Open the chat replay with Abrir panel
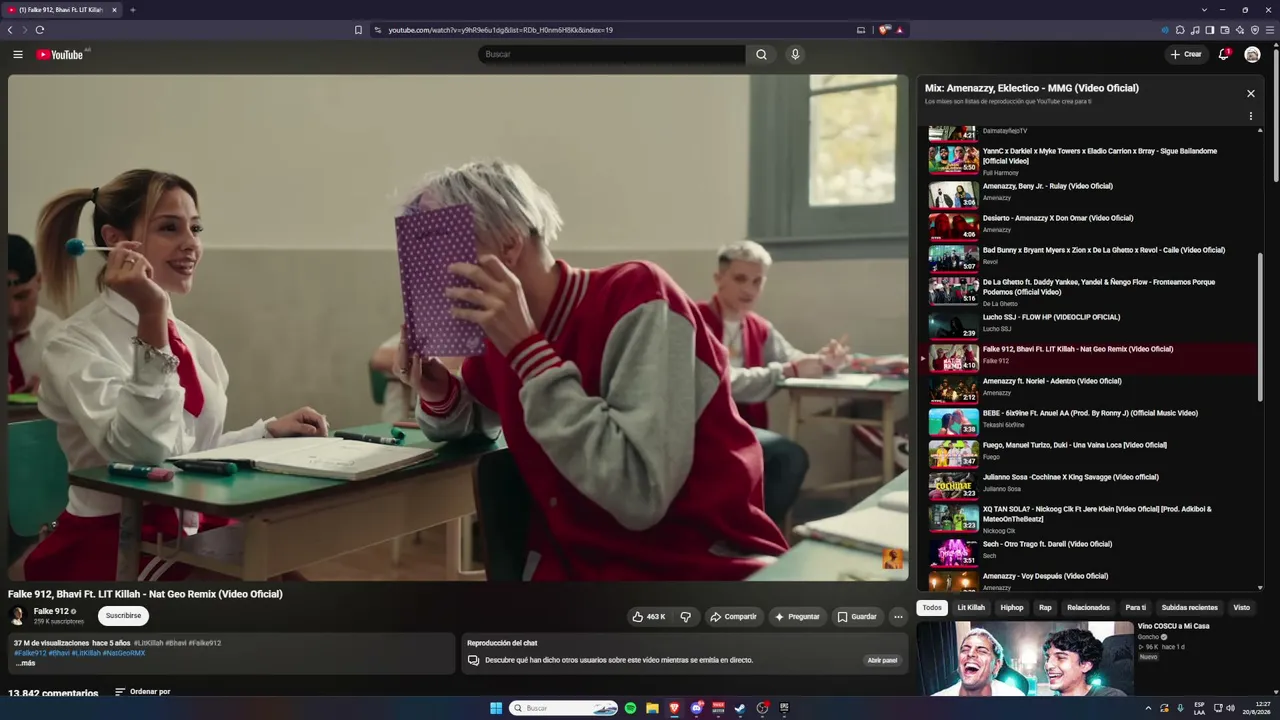Viewport: 1280px width, 720px height. (x=882, y=660)
